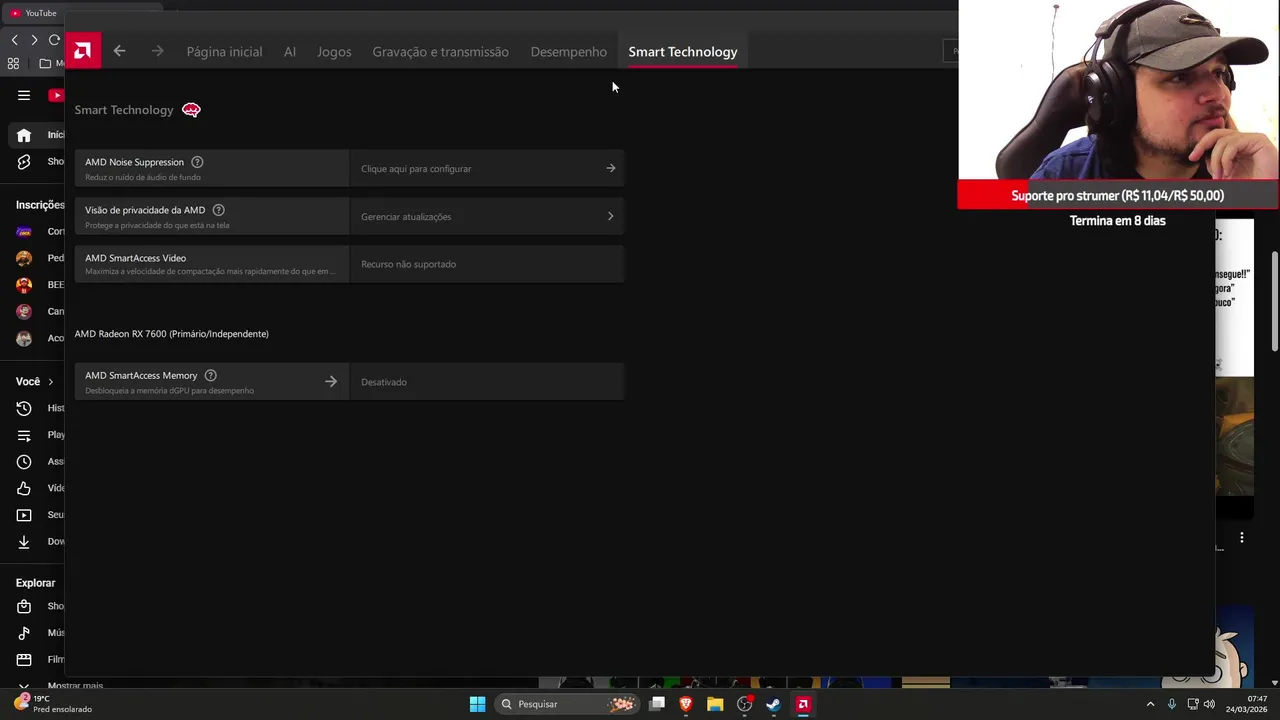Viewport: 1280px width, 720px height.
Task: Open YouTube hamburger menu
Action: (x=24, y=95)
